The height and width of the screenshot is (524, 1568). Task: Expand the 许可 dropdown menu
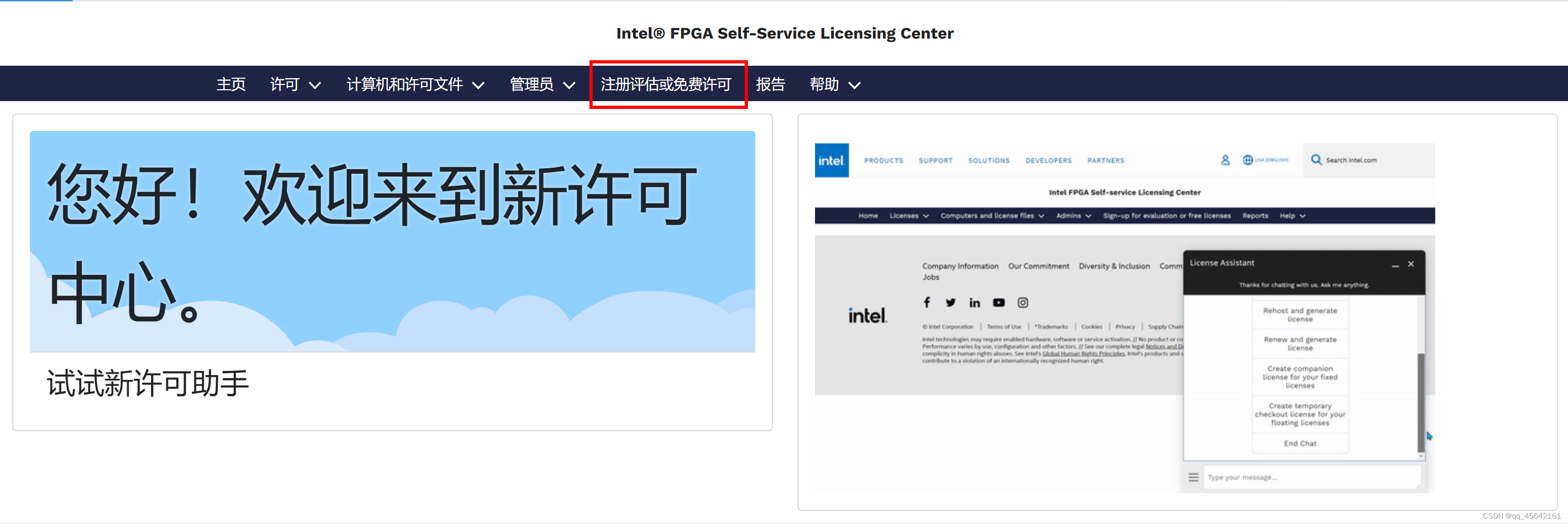click(295, 85)
